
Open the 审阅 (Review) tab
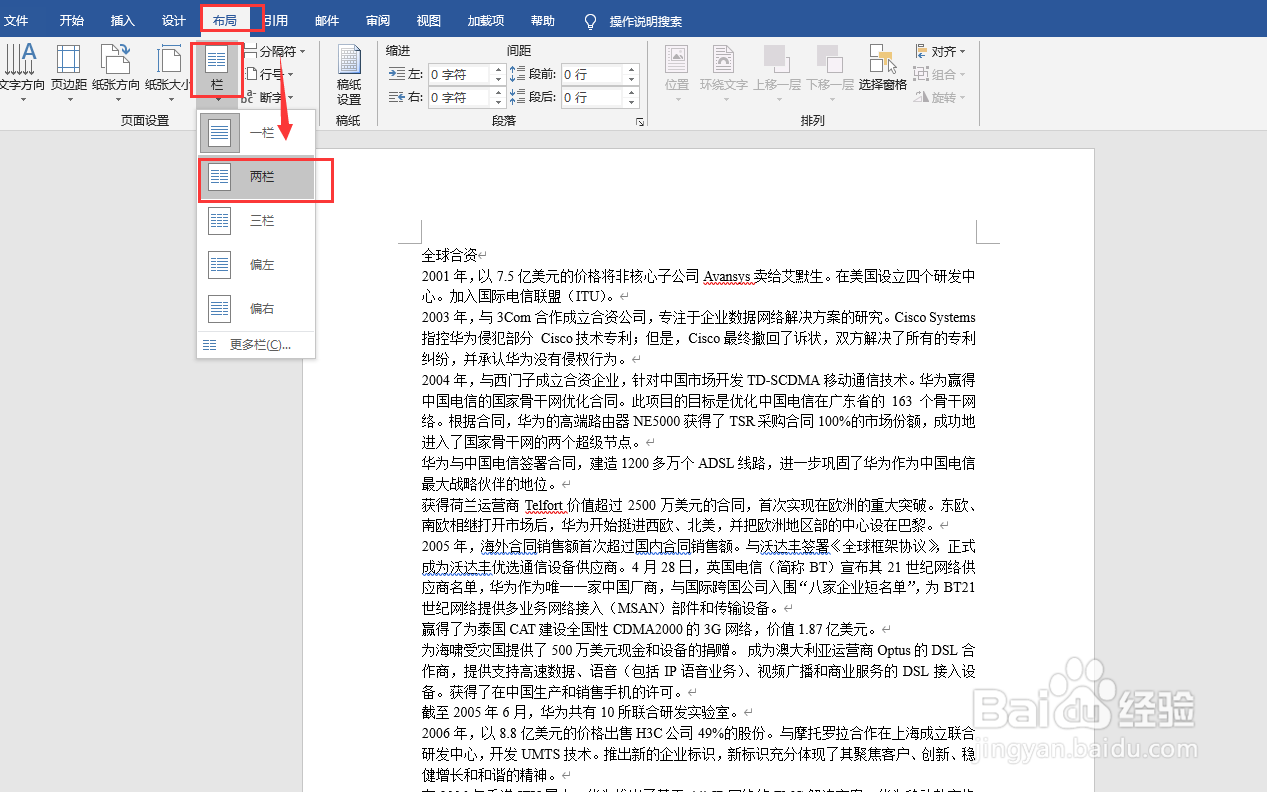coord(378,21)
